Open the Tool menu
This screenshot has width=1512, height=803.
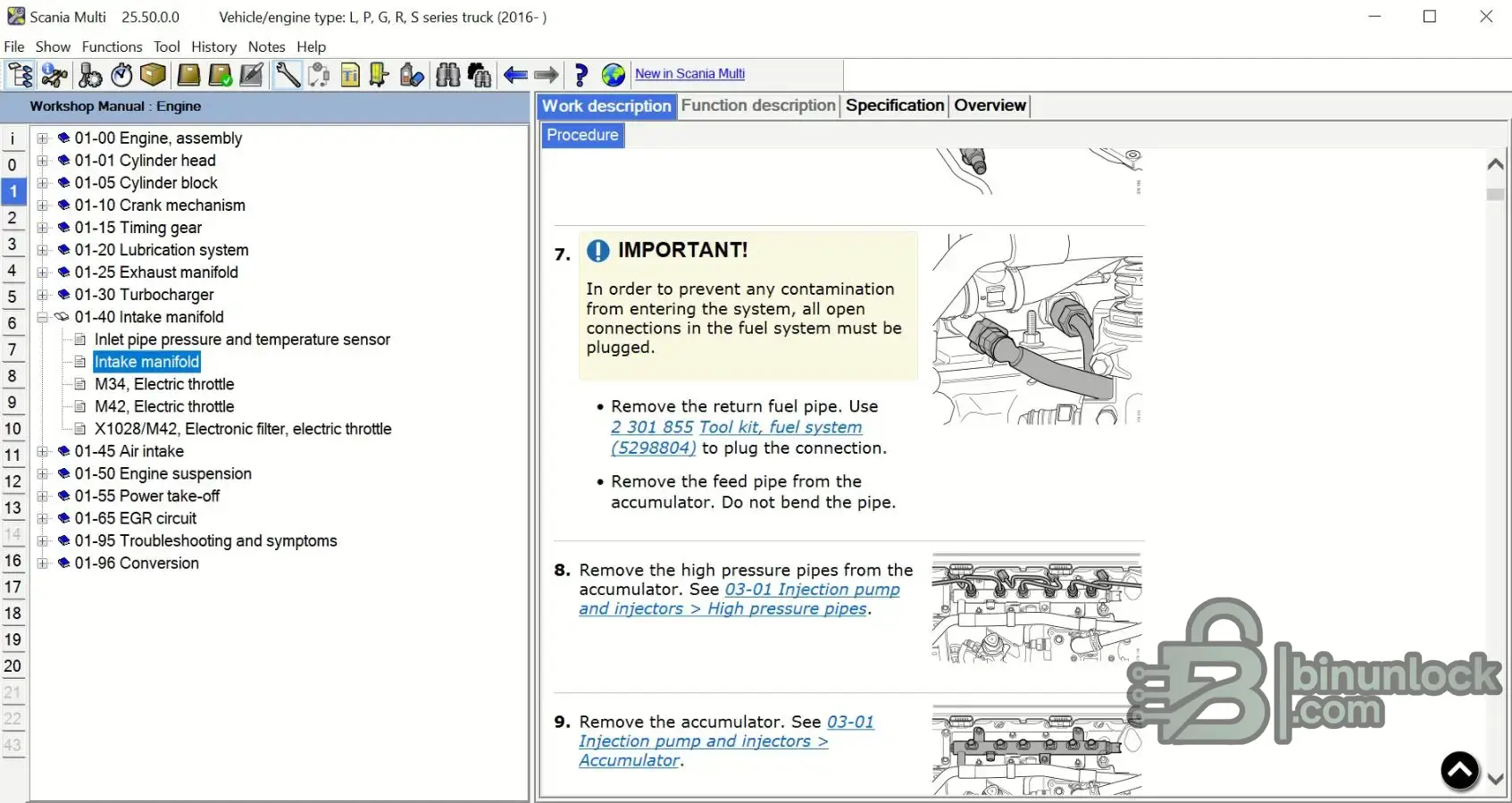point(167,46)
